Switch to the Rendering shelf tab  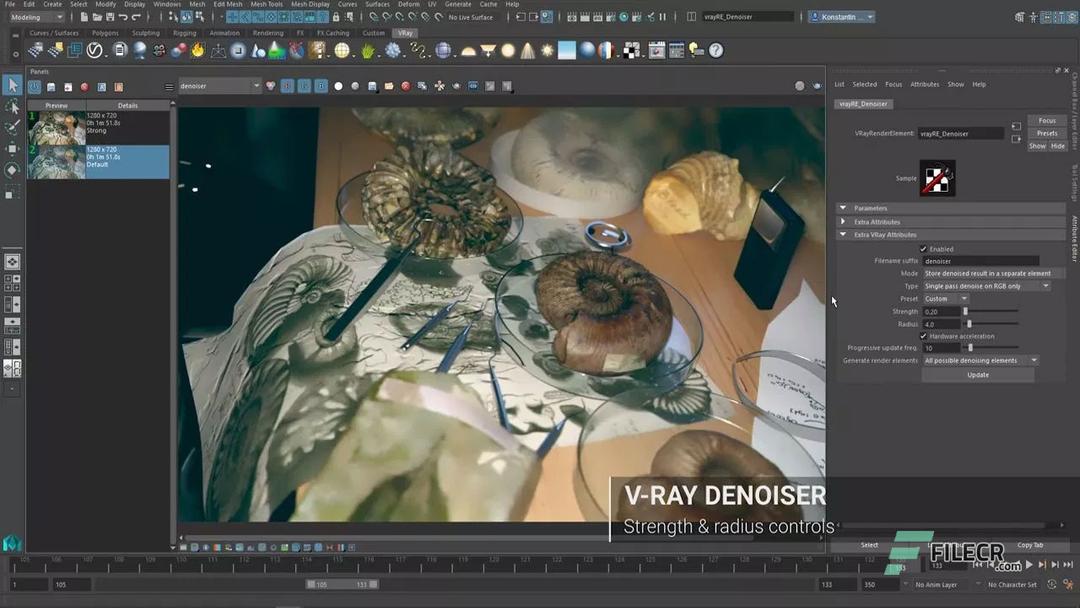(x=268, y=33)
